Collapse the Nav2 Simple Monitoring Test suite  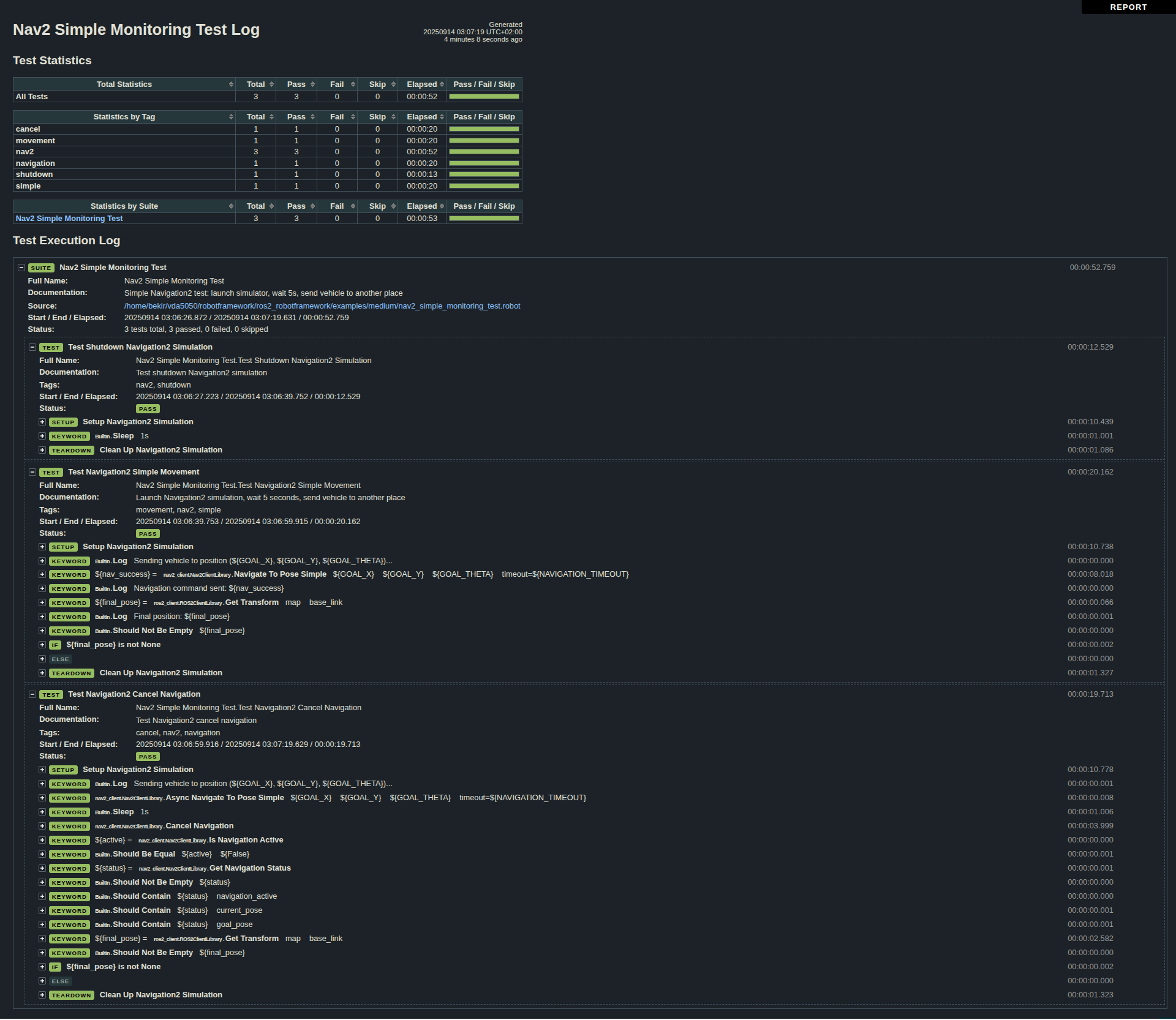[x=21, y=268]
